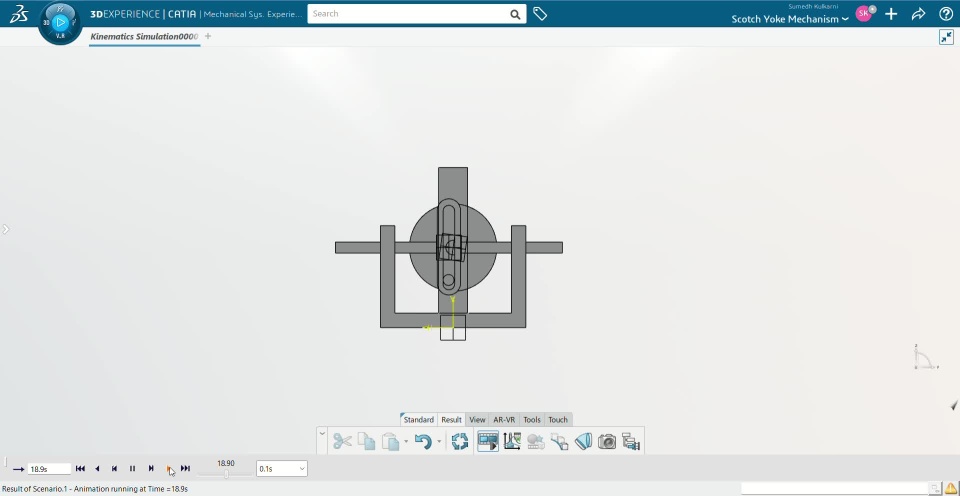960x496 pixels.
Task: Expand the left side panel chevron
Action: 6,229
